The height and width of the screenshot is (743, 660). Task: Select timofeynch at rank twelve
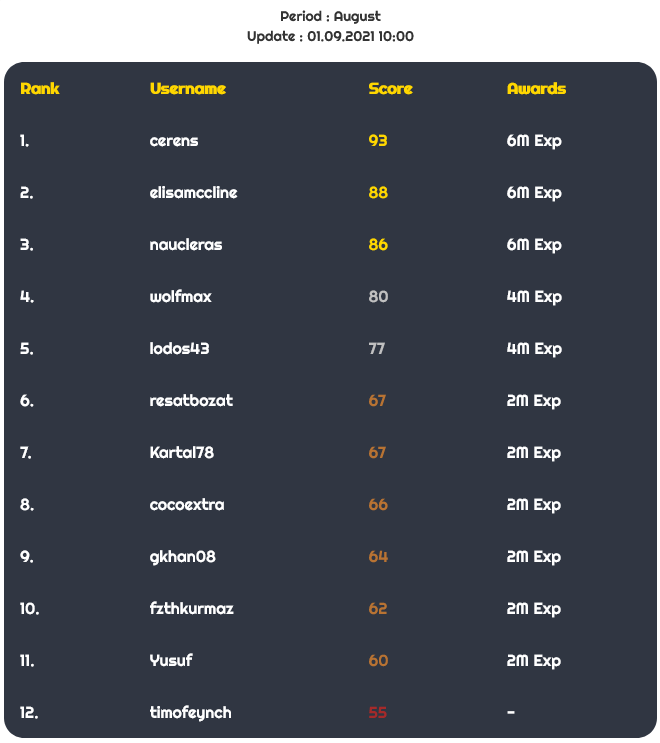pos(190,713)
